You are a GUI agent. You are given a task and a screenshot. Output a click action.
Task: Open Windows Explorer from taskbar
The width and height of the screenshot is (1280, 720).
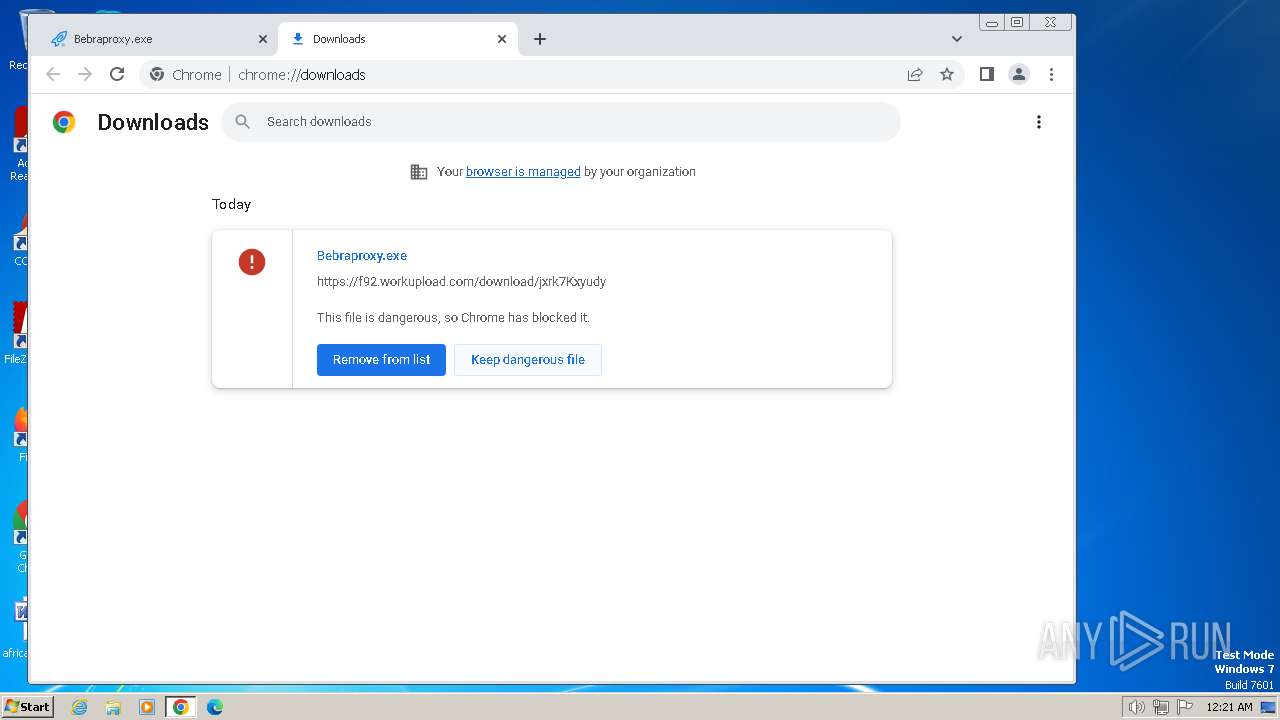pos(113,707)
